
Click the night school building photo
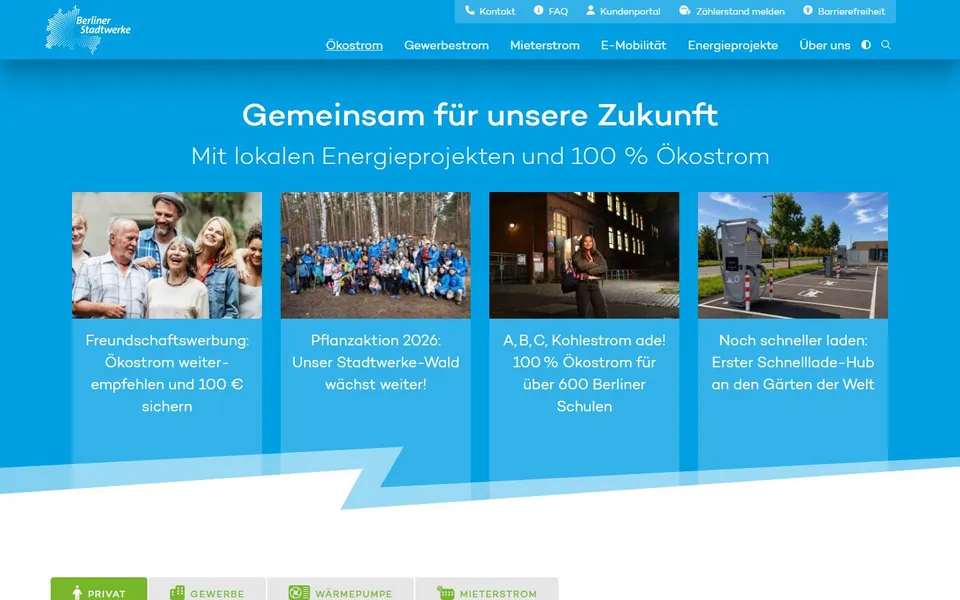(584, 255)
